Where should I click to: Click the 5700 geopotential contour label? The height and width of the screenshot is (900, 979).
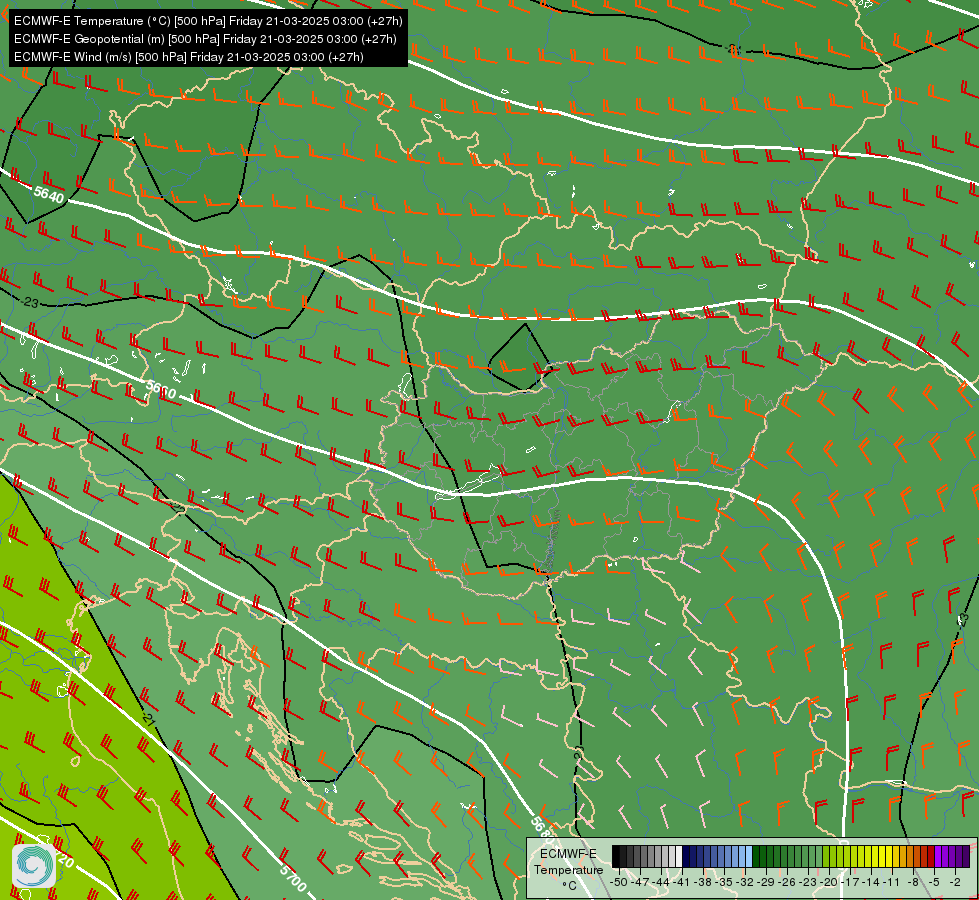(x=293, y=878)
